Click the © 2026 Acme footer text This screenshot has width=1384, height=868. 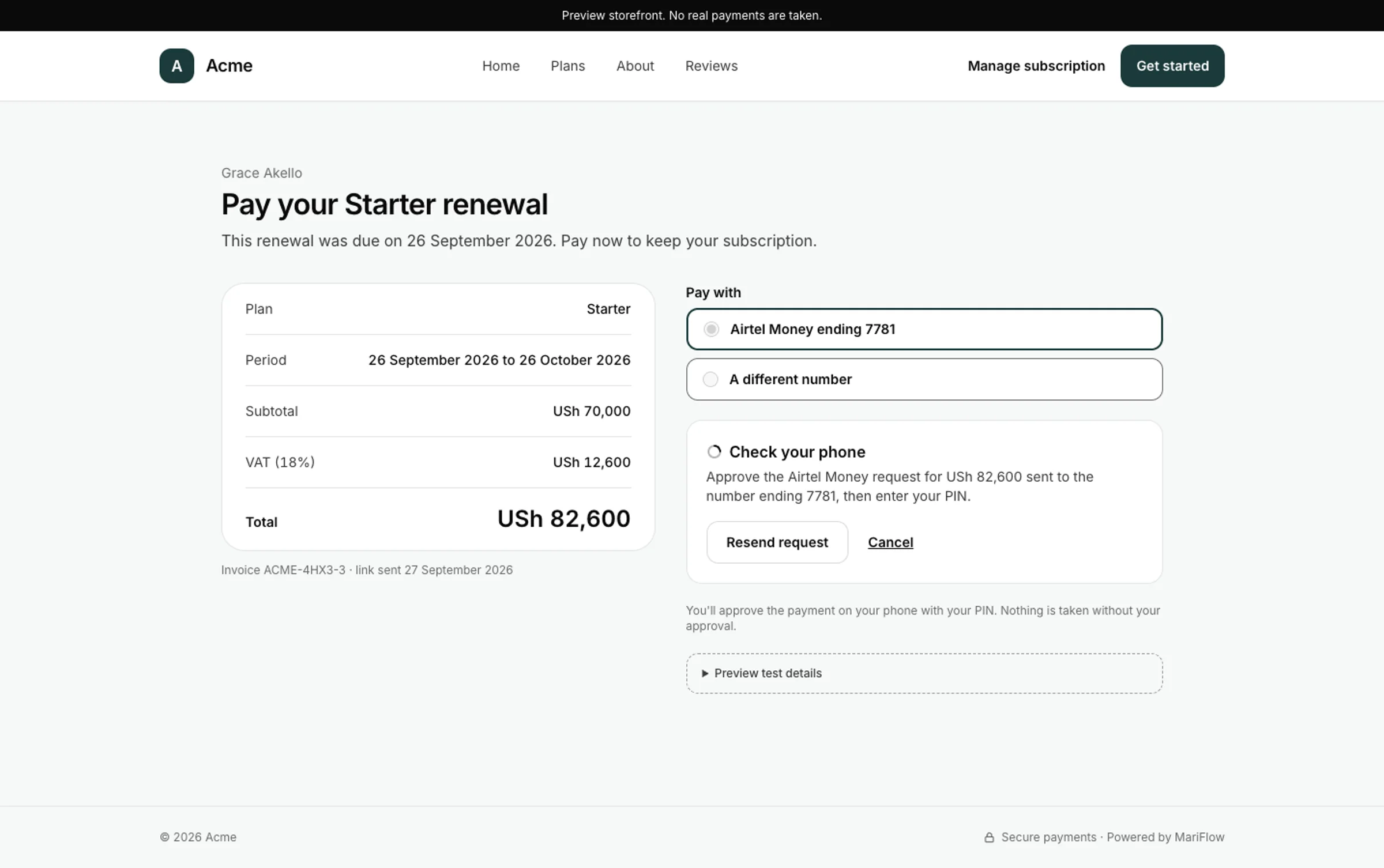[x=198, y=837]
